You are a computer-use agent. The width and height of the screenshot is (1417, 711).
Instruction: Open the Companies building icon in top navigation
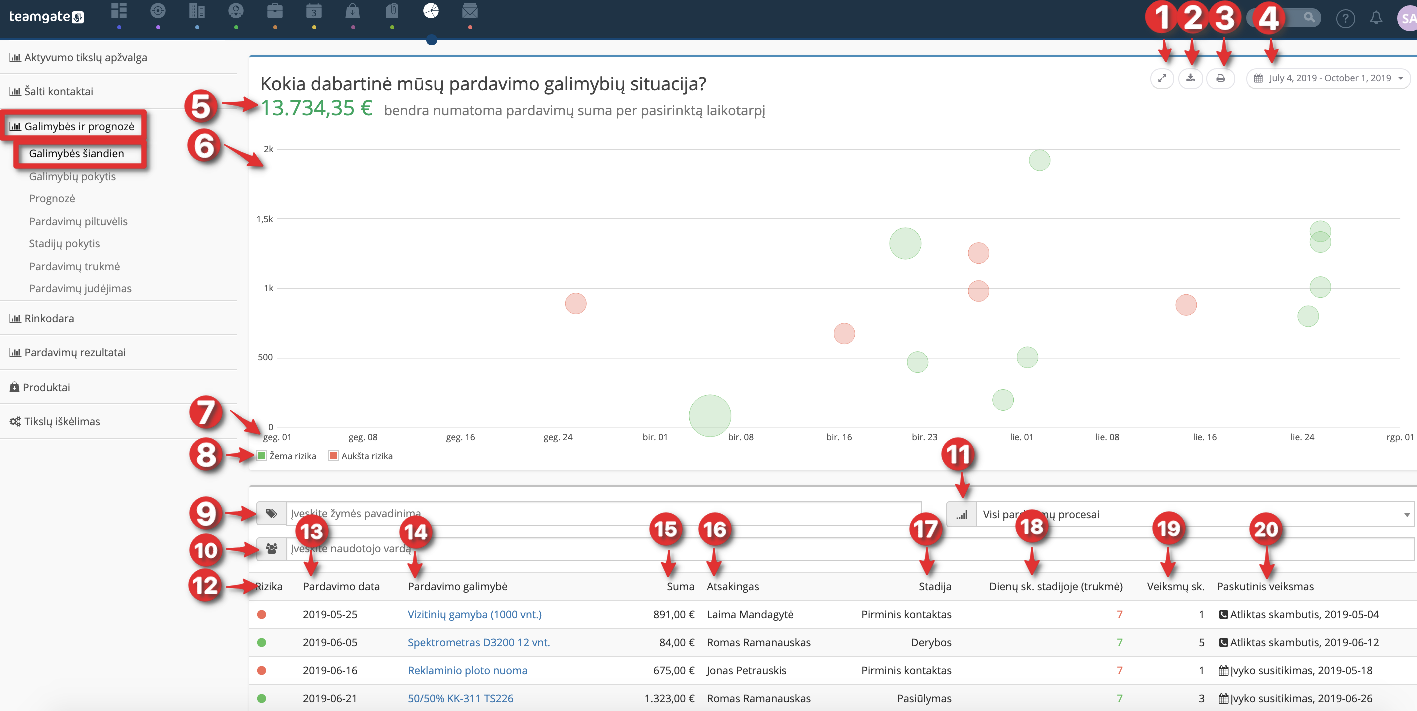[197, 11]
